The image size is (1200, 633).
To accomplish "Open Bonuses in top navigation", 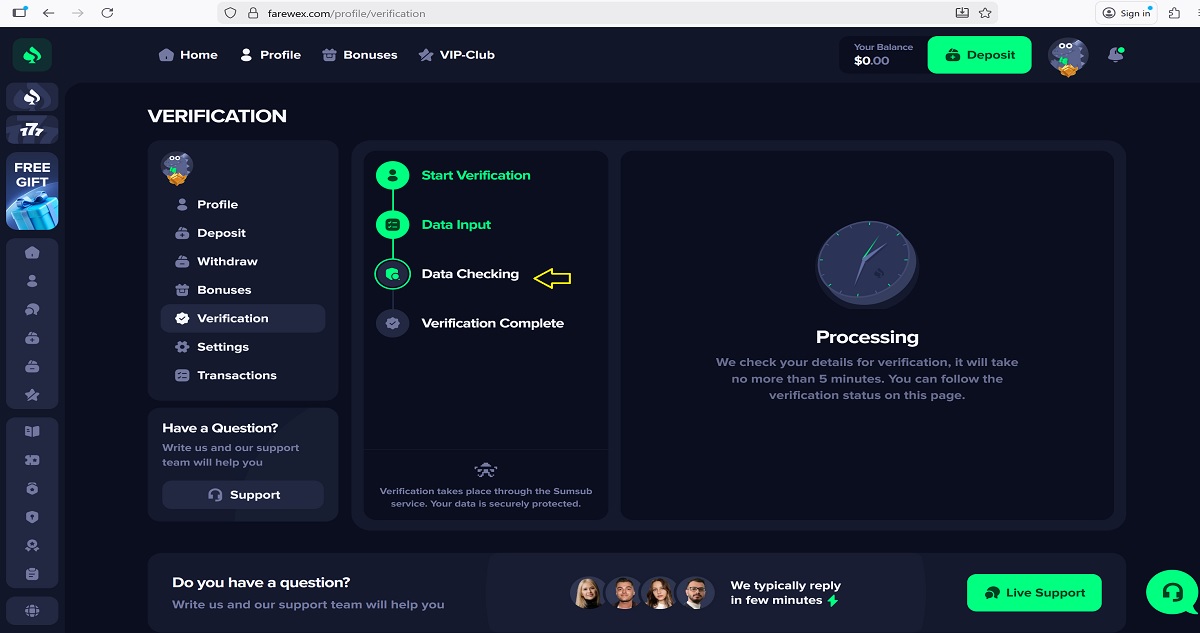I will (359, 55).
